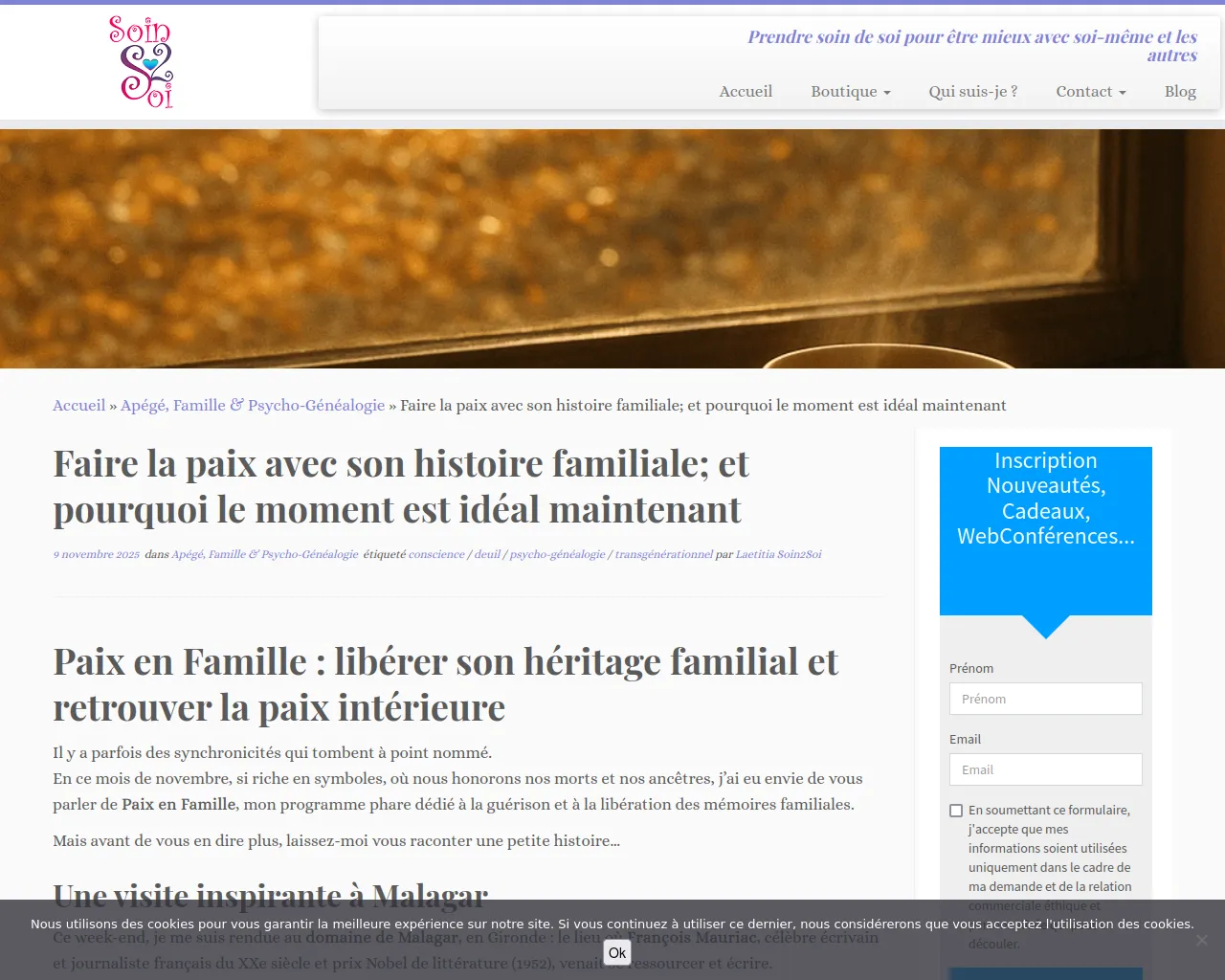Click the deuil tag
The width and height of the screenshot is (1225, 980).
click(x=487, y=554)
